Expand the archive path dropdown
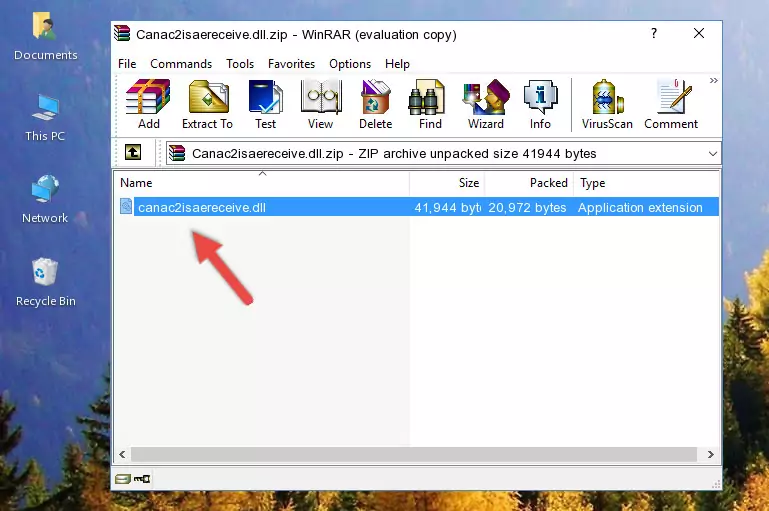 713,153
